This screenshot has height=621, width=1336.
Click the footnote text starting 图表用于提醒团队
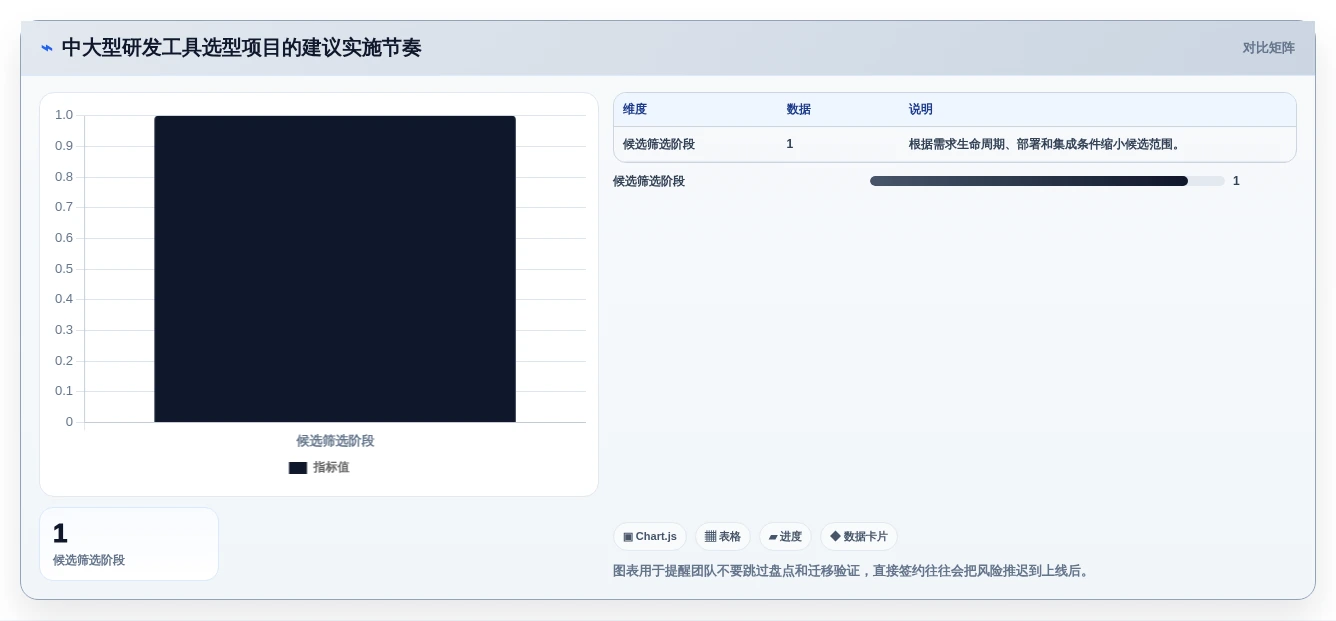pos(853,571)
